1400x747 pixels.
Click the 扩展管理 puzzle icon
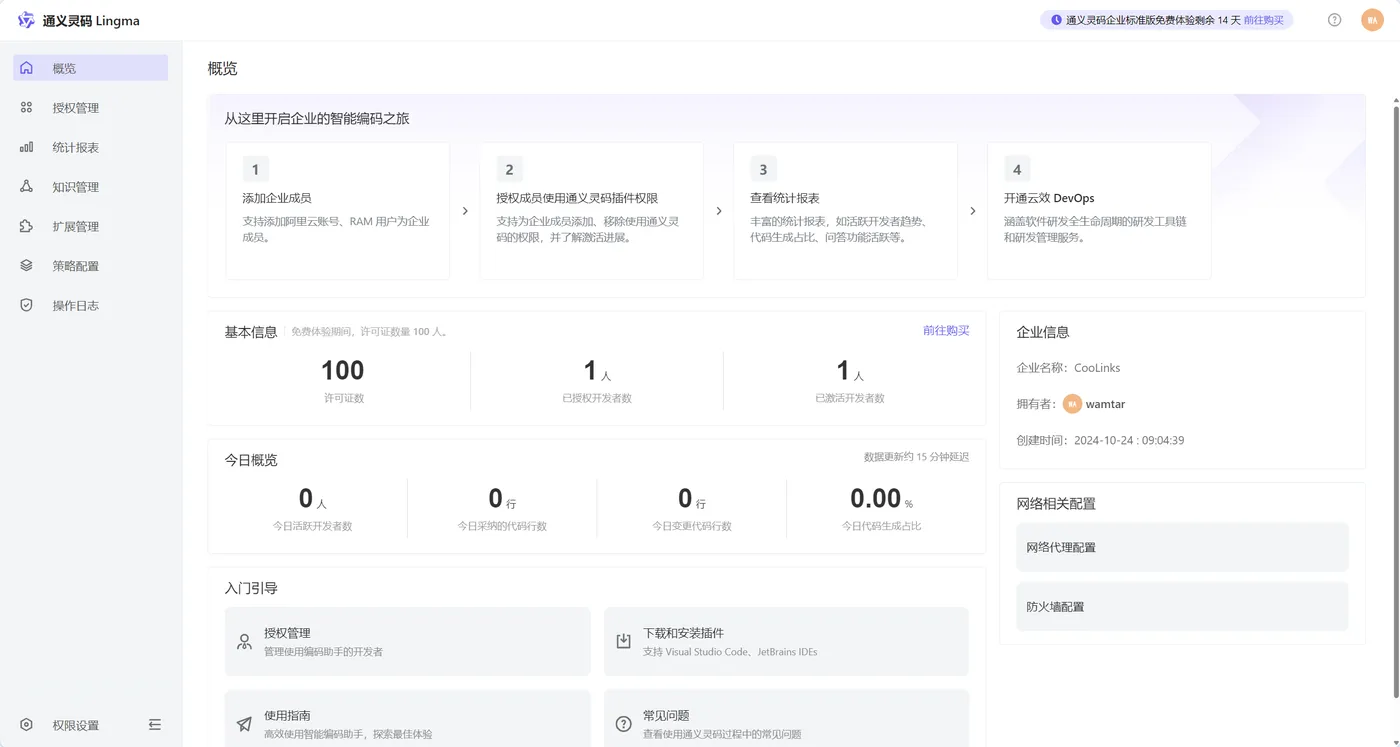click(x=27, y=226)
